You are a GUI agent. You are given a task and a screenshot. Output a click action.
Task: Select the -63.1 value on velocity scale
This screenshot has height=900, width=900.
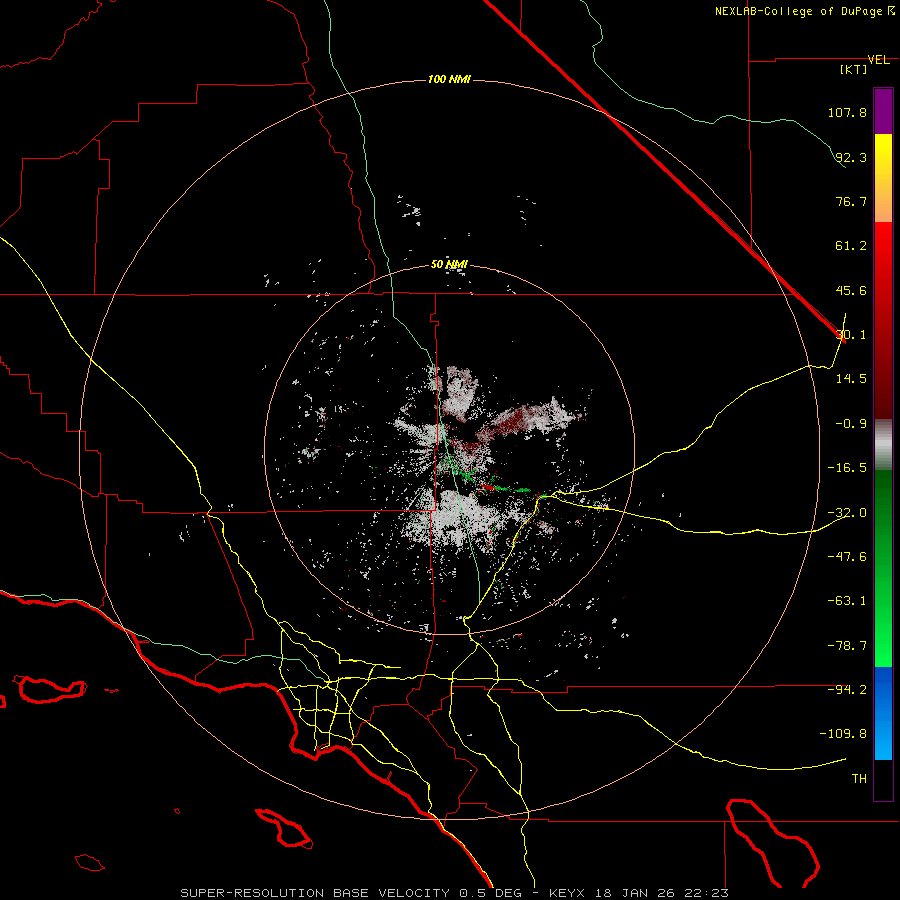point(847,601)
